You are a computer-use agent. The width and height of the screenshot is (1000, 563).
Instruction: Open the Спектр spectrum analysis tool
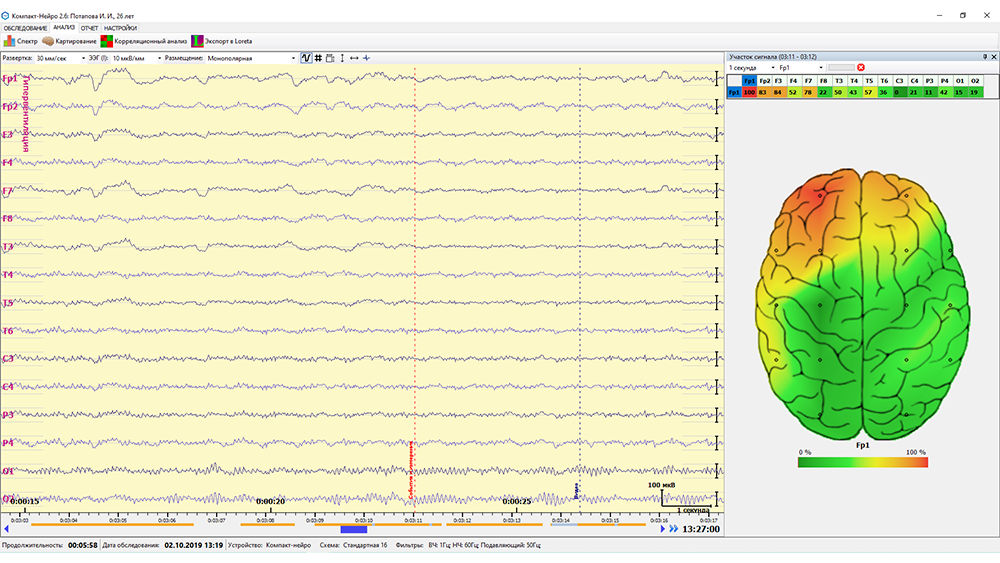pos(20,41)
